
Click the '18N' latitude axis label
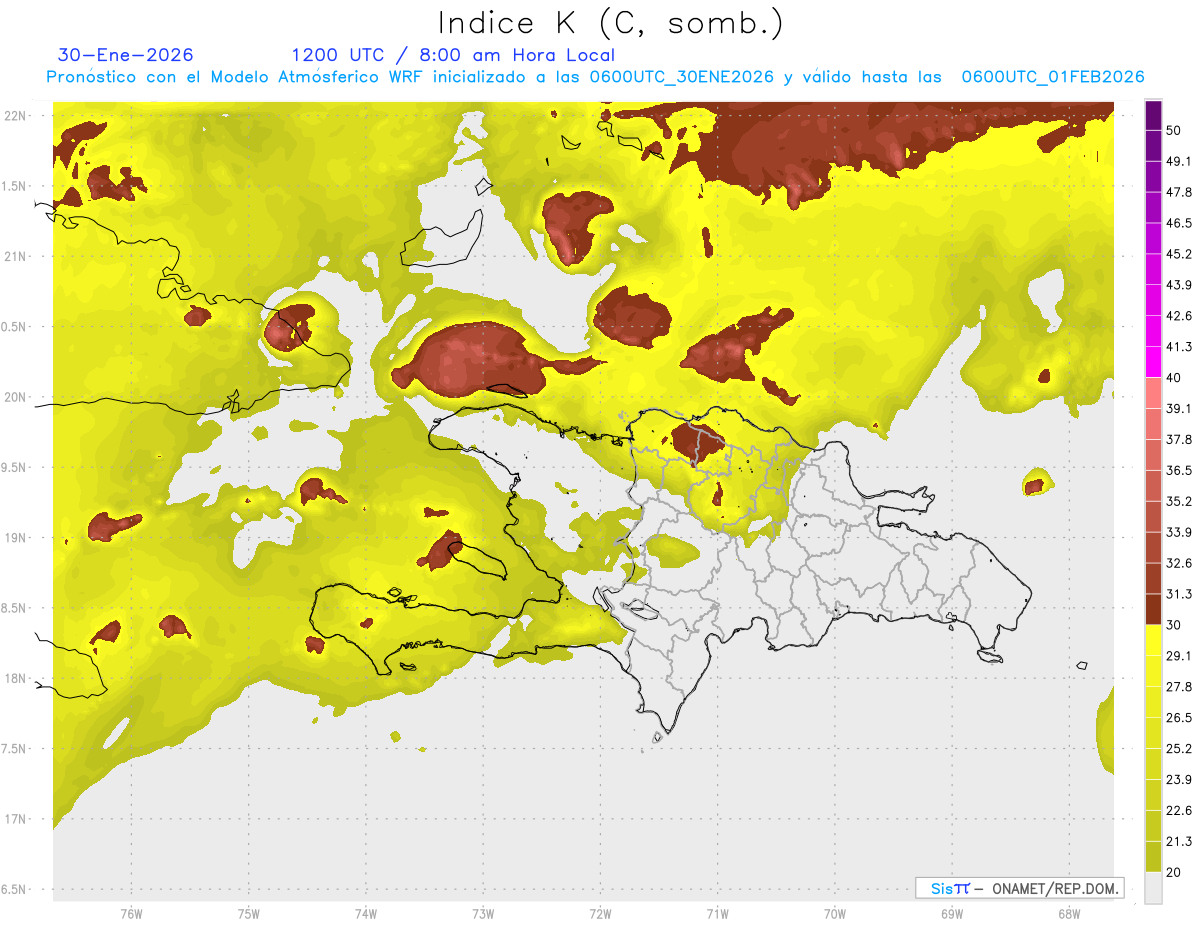(x=14, y=679)
